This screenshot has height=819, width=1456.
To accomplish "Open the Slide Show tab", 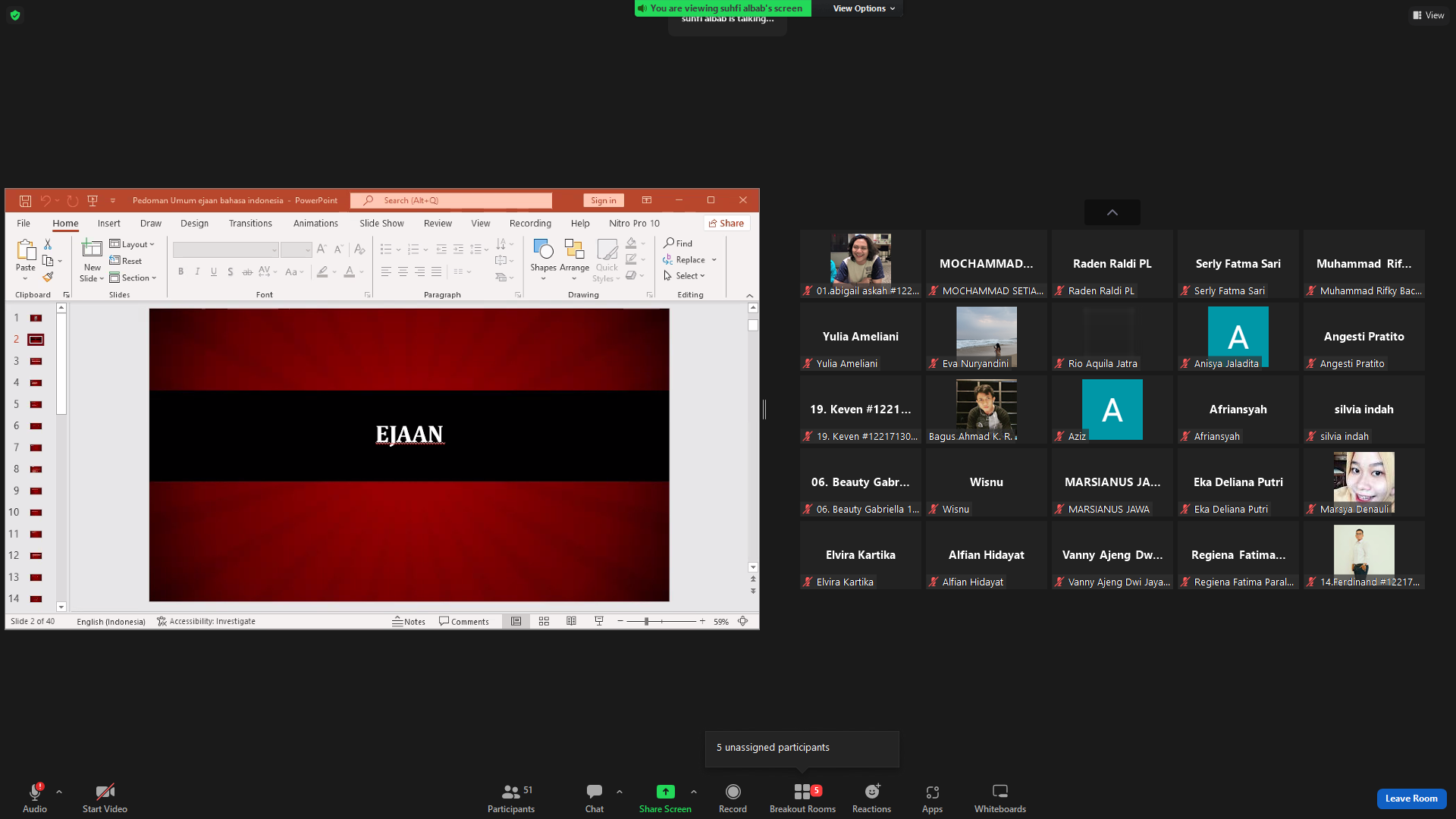I will (x=381, y=224).
